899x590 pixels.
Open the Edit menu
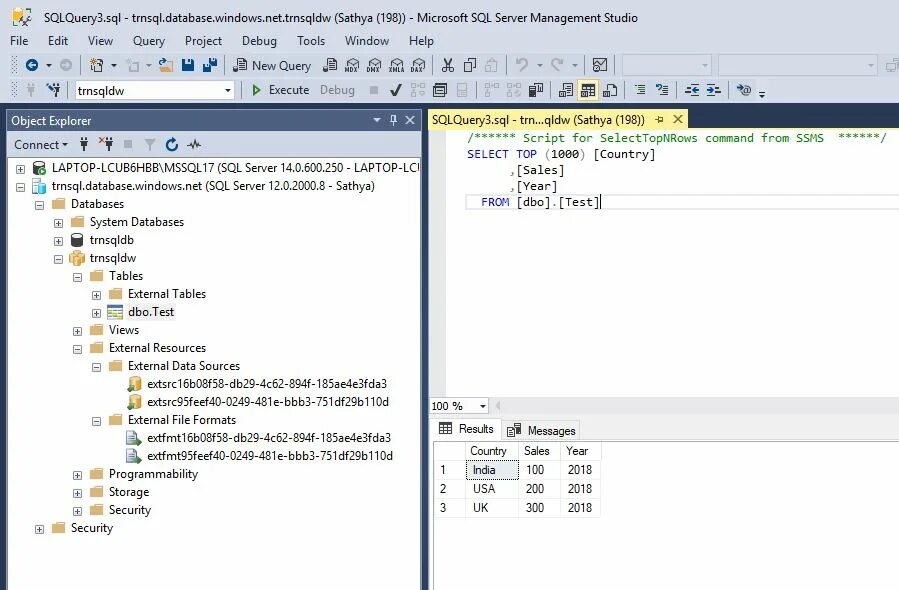(x=57, y=41)
